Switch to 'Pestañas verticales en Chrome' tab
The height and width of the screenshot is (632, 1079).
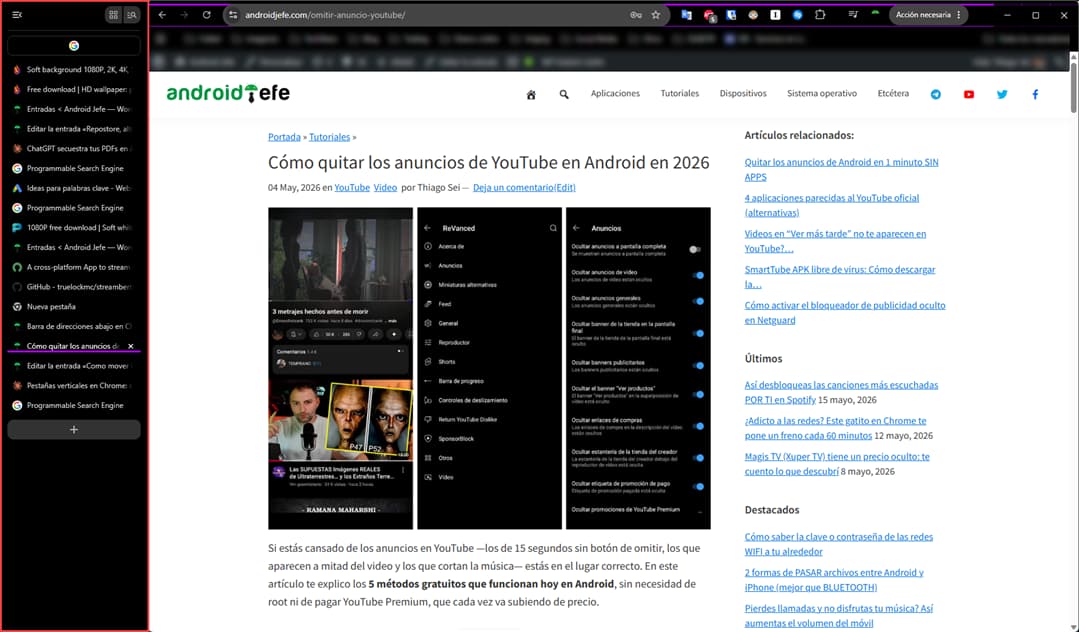(x=74, y=386)
